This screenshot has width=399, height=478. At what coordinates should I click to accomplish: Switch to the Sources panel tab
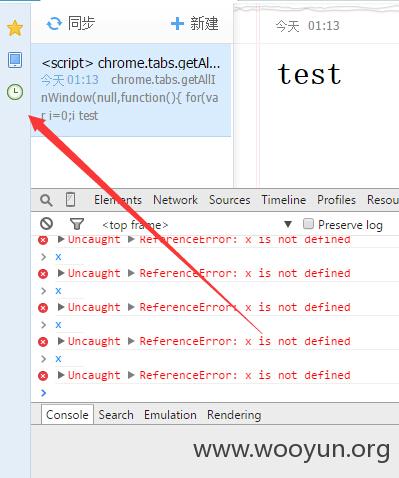point(229,200)
